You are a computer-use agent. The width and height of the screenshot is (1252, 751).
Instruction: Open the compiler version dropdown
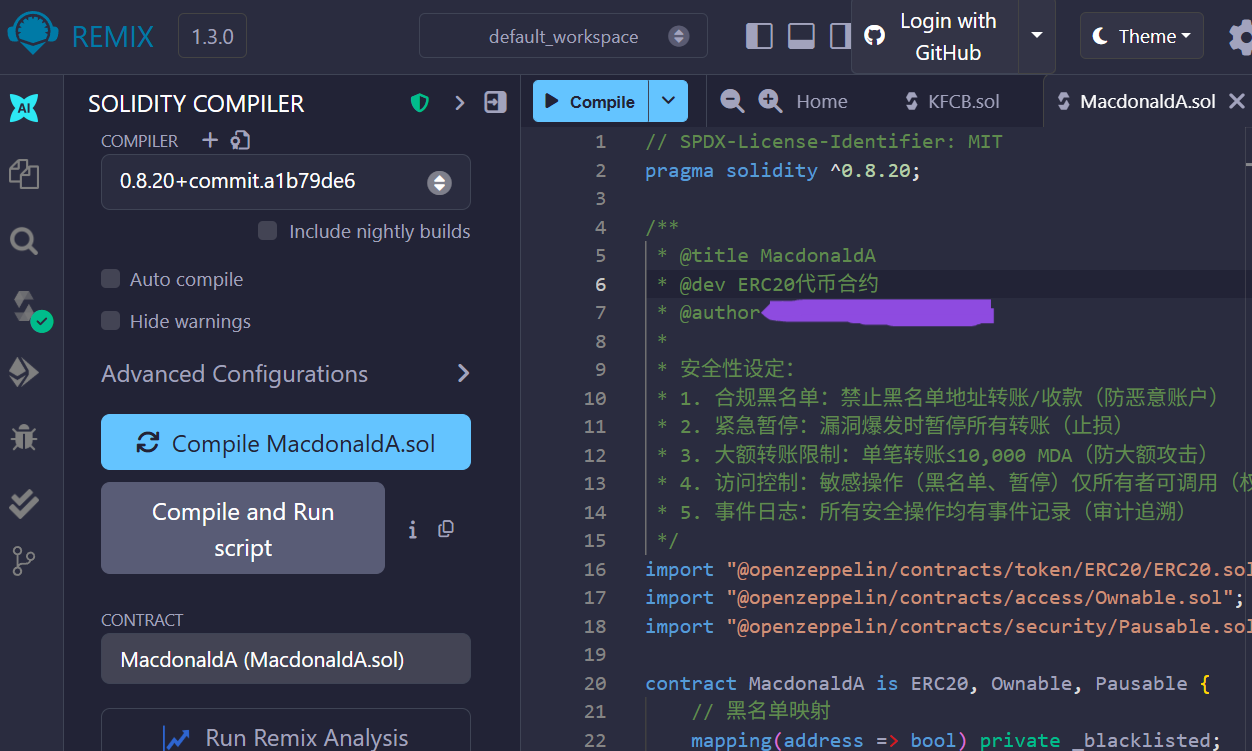[x=286, y=182]
